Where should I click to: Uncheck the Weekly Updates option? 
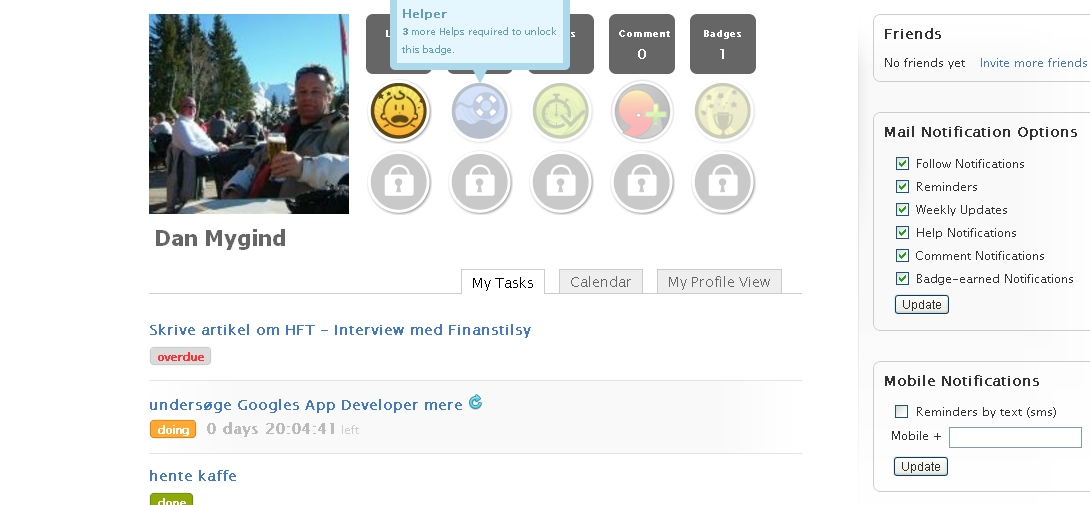pos(902,210)
